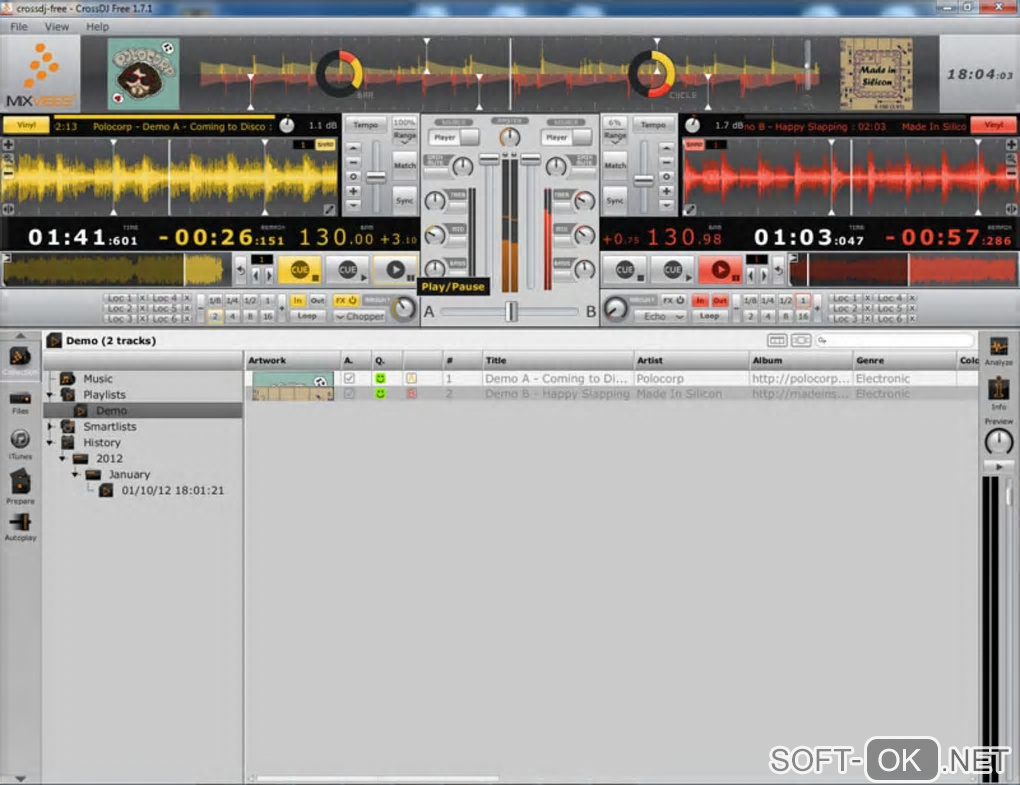Toggle checkbox for Demo A track row
Image resolution: width=1020 pixels, height=785 pixels.
[349, 378]
